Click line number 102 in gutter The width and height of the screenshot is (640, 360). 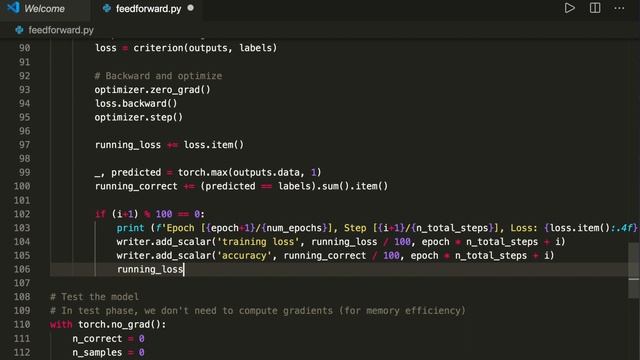click(x=22, y=214)
